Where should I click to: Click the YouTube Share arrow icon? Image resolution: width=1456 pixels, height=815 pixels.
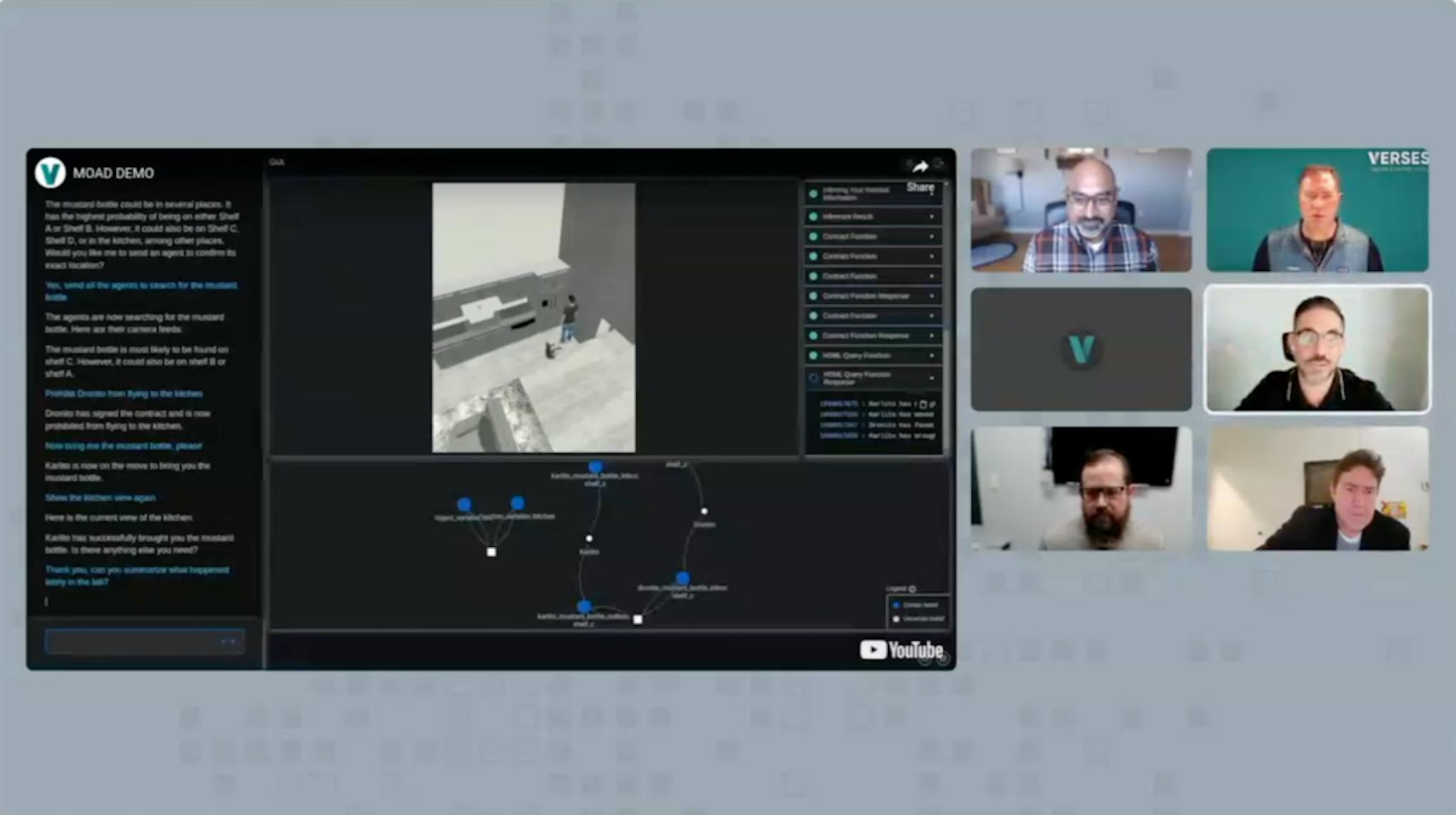920,167
